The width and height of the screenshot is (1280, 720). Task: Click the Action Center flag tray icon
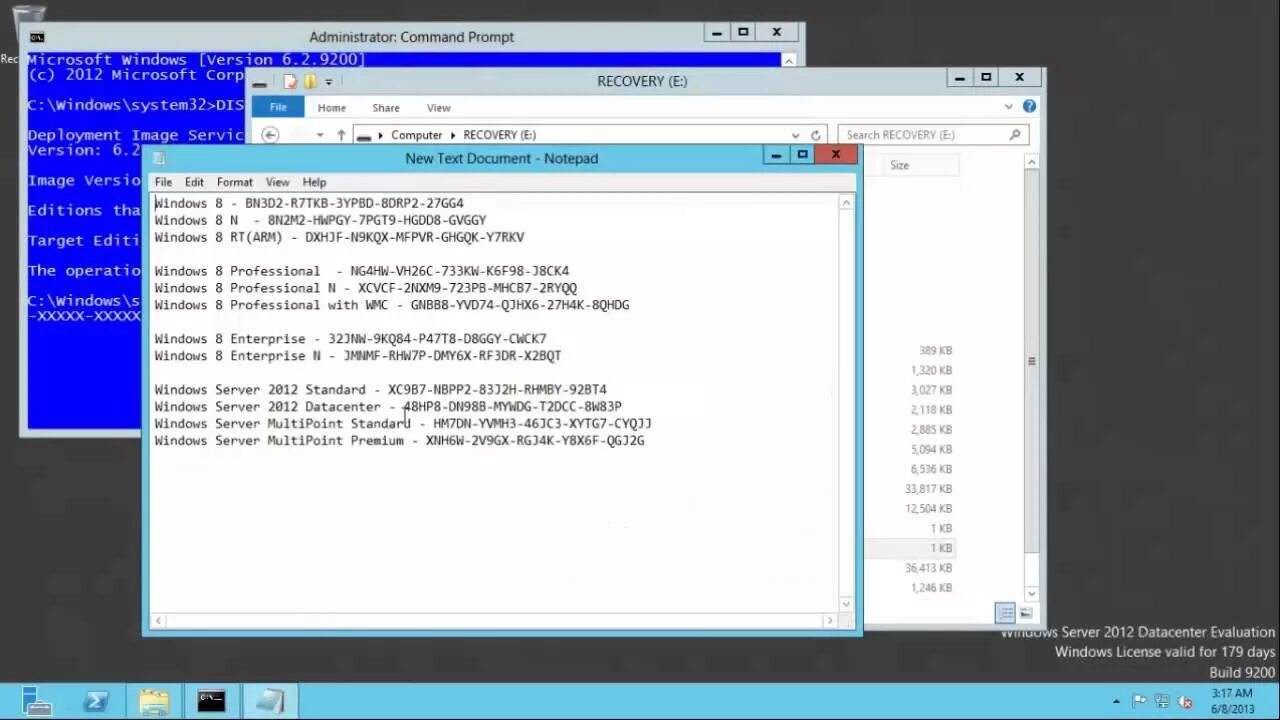point(1140,701)
